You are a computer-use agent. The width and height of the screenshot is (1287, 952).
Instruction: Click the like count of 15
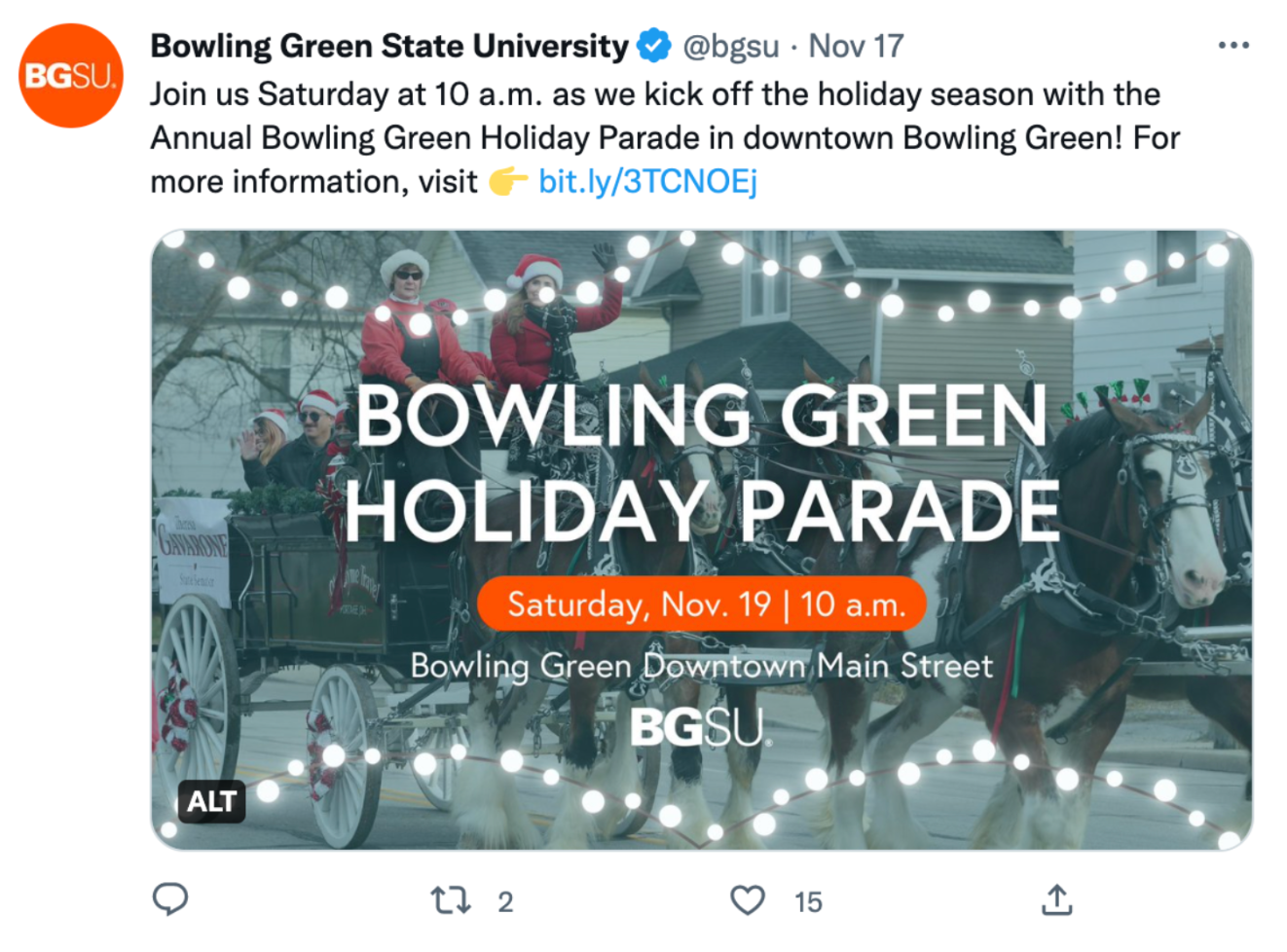(x=808, y=902)
